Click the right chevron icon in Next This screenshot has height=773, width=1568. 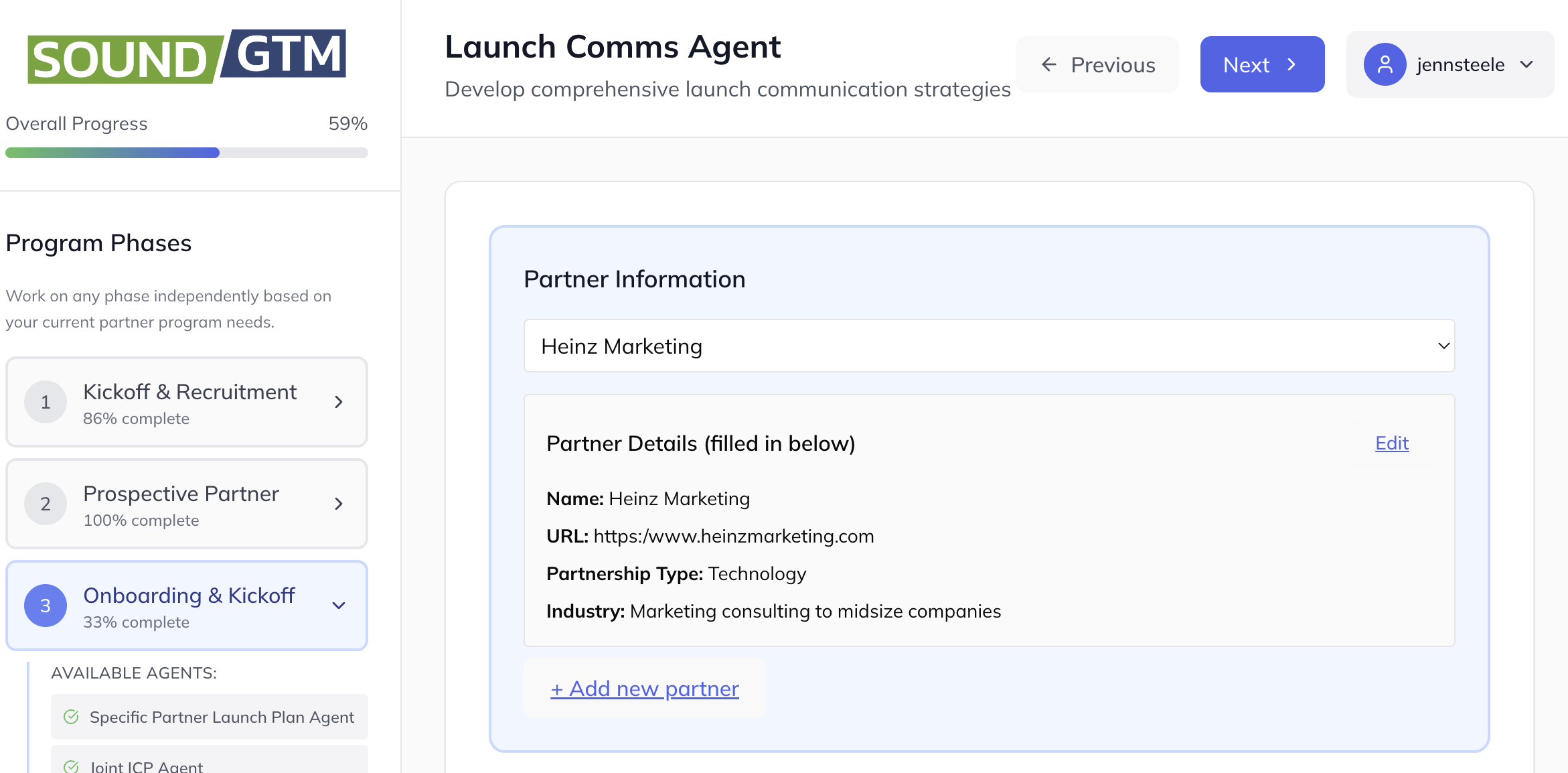(1291, 64)
